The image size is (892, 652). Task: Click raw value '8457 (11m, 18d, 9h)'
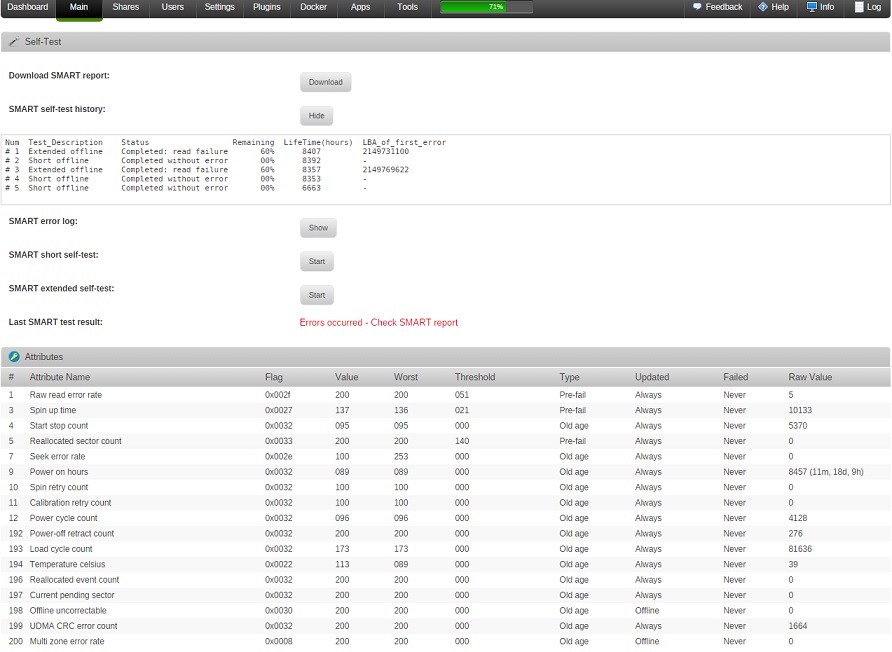pos(826,472)
